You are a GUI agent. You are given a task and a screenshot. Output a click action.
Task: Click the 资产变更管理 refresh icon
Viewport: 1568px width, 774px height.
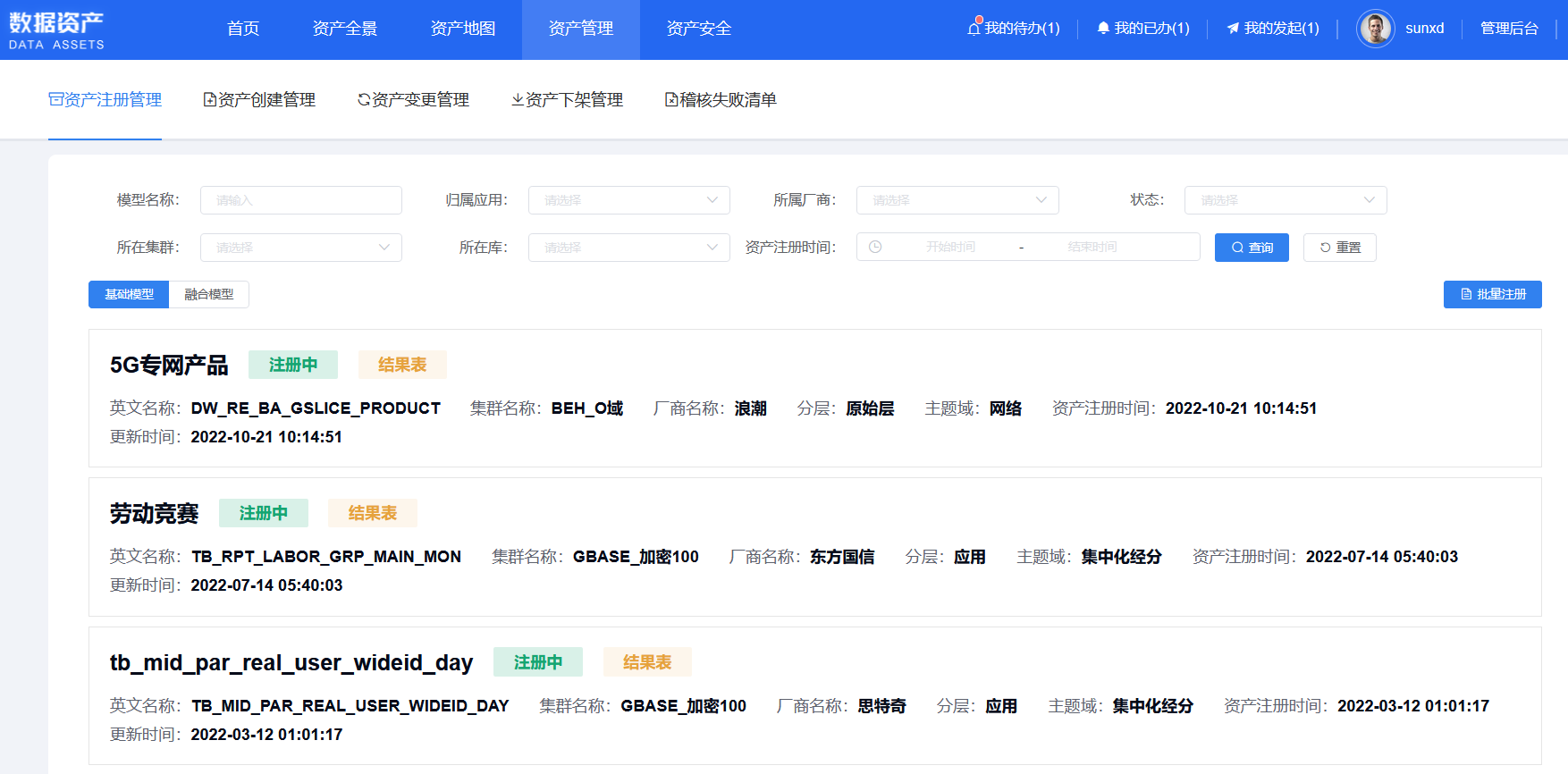pyautogui.click(x=364, y=99)
